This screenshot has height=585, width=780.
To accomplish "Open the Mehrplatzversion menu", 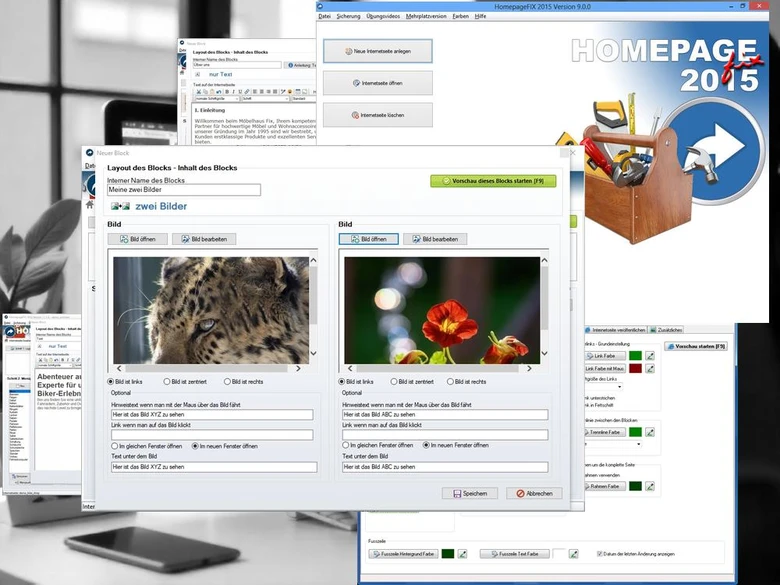I will pyautogui.click(x=426, y=16).
